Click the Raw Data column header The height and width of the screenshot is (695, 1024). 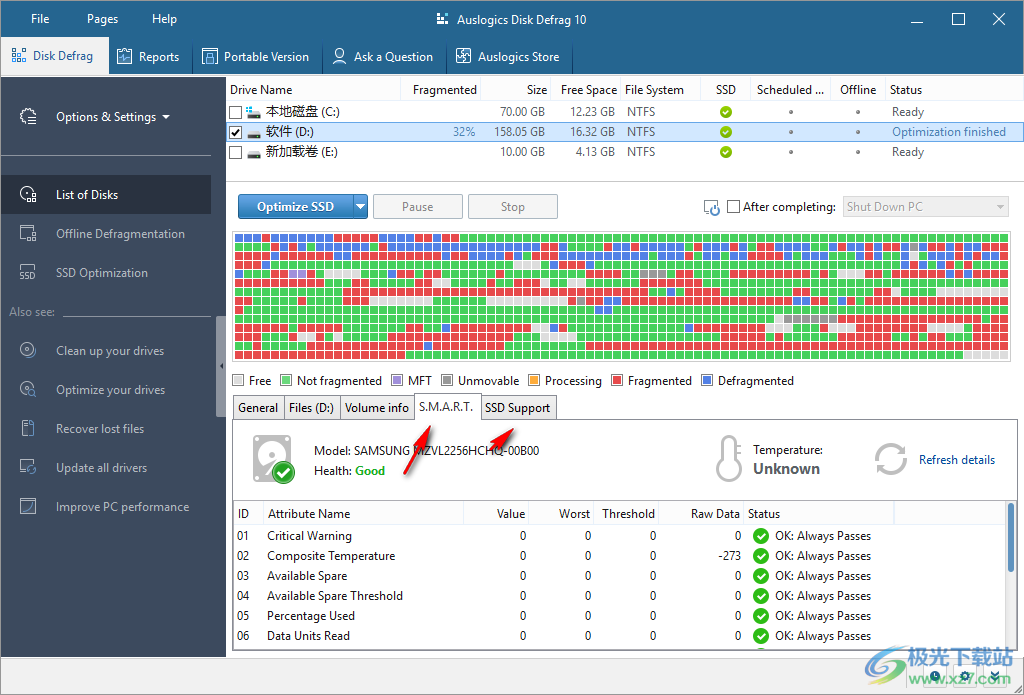click(x=701, y=513)
